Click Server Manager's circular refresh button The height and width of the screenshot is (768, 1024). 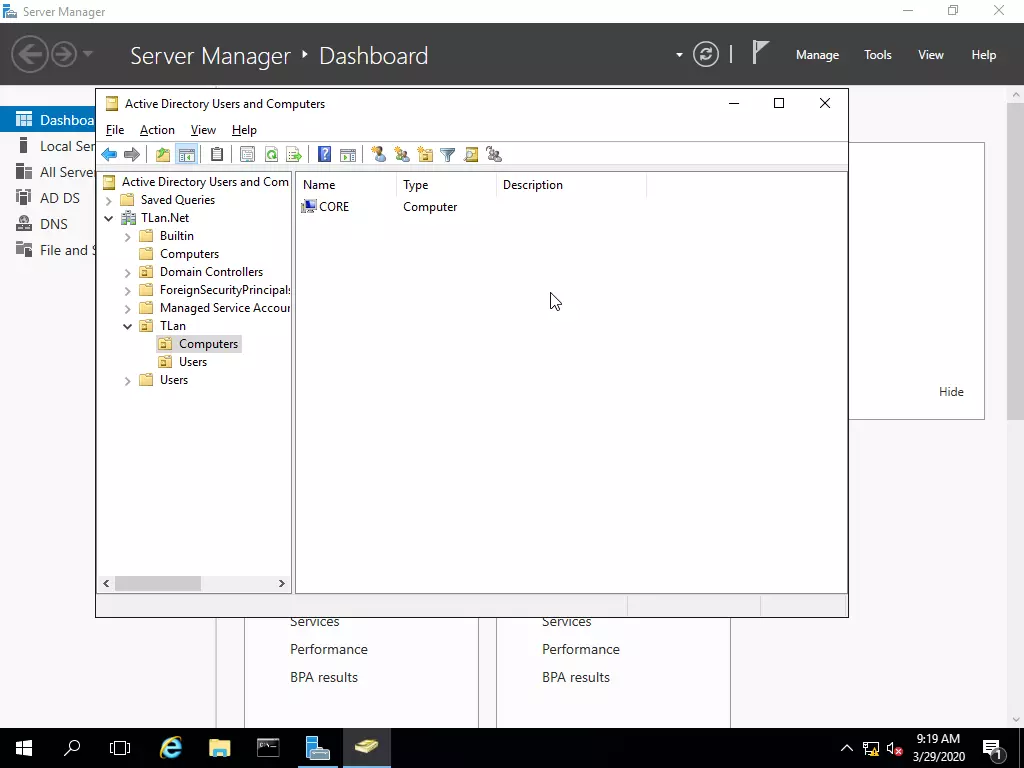pyautogui.click(x=706, y=54)
